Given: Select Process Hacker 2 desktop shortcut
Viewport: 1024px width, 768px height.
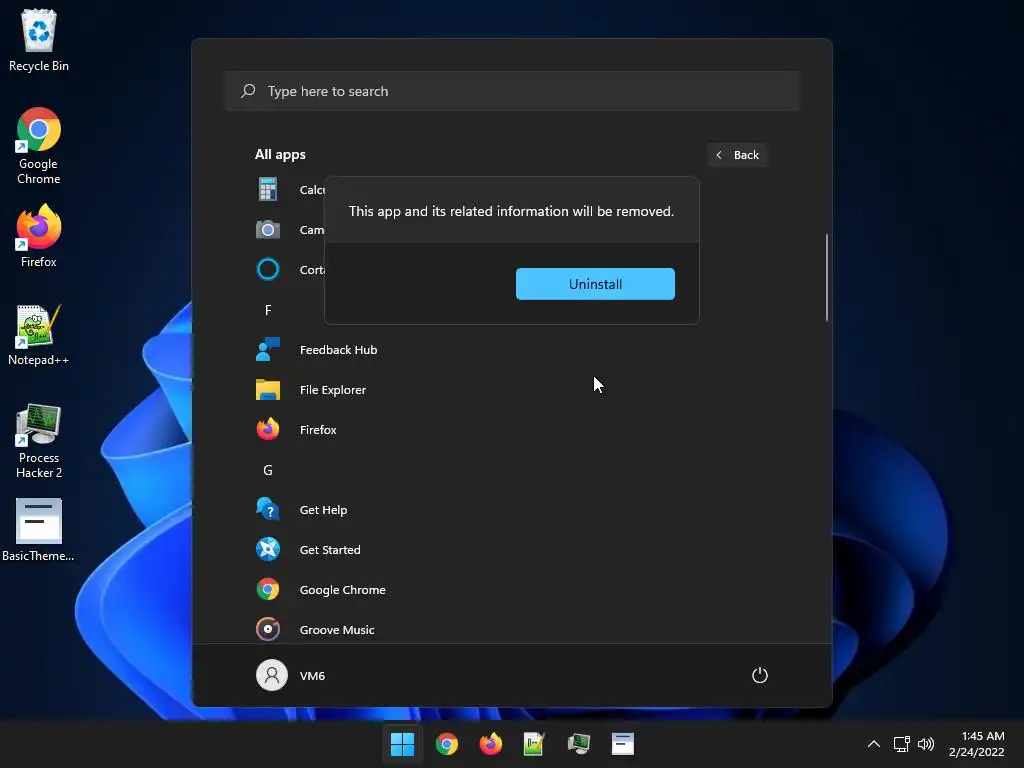Looking at the screenshot, I should point(39,441).
